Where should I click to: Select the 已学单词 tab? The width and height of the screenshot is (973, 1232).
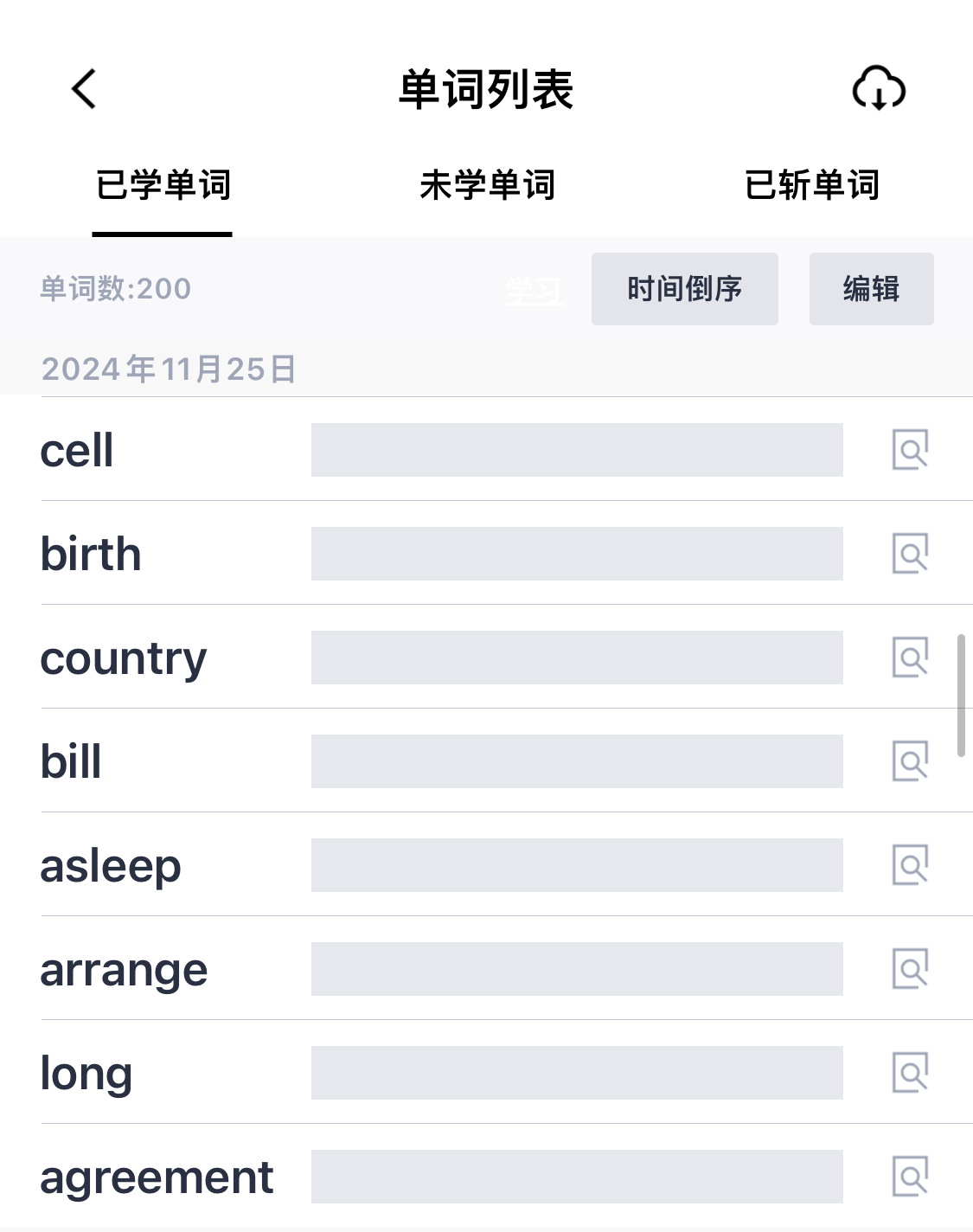tap(163, 185)
